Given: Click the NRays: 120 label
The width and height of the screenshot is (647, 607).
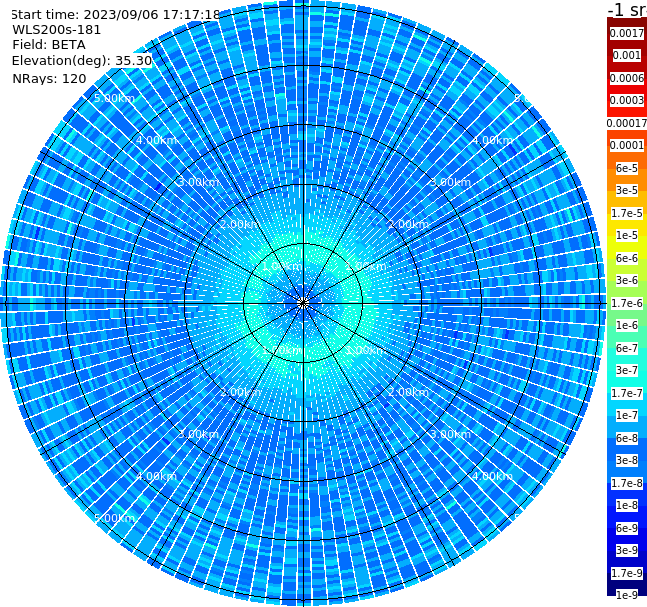Looking at the screenshot, I should click(x=49, y=78).
